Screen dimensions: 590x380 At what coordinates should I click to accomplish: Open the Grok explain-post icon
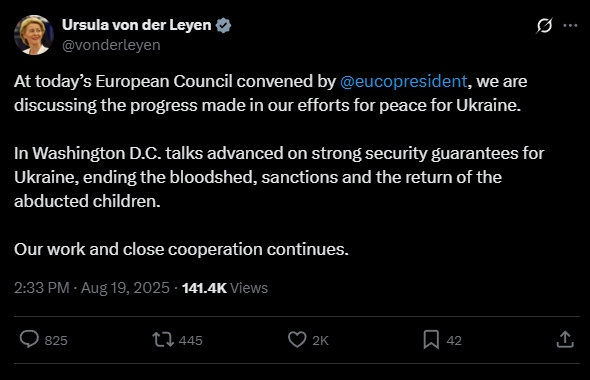[544, 26]
